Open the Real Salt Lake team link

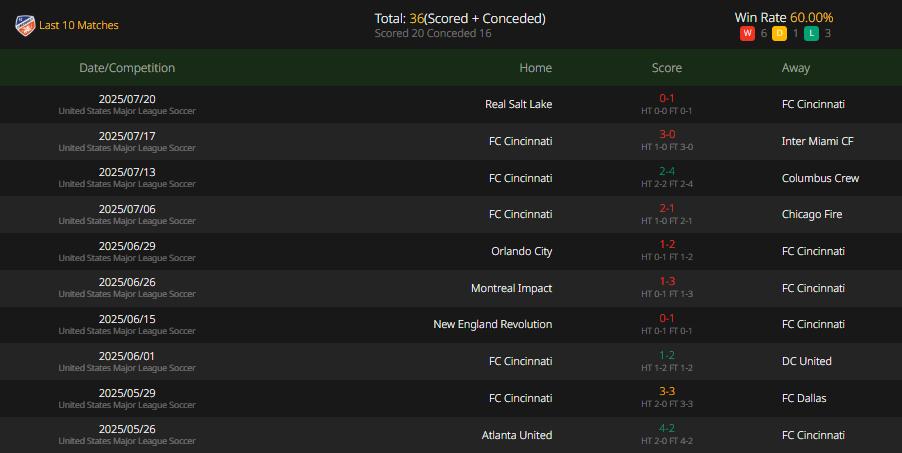pyautogui.click(x=518, y=104)
